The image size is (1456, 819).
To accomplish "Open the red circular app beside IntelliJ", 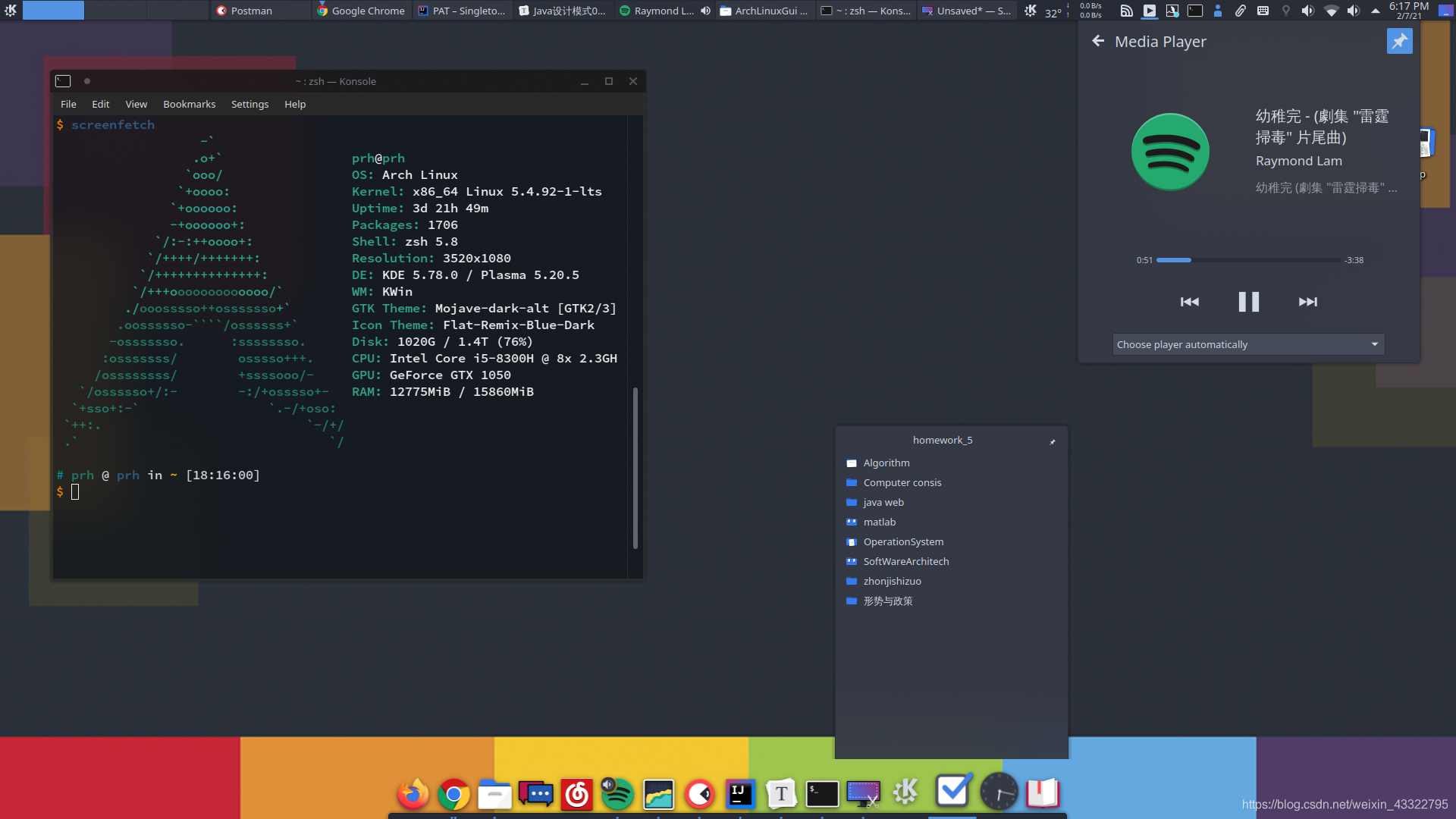I will point(699,794).
